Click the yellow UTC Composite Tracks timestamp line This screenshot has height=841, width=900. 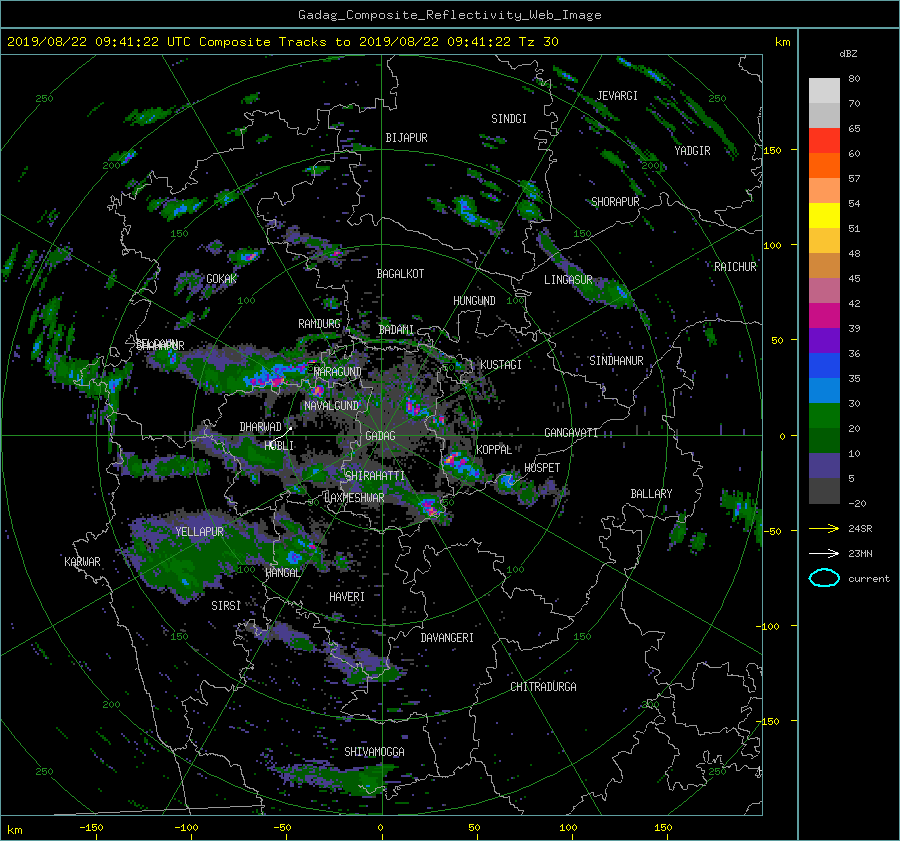282,41
